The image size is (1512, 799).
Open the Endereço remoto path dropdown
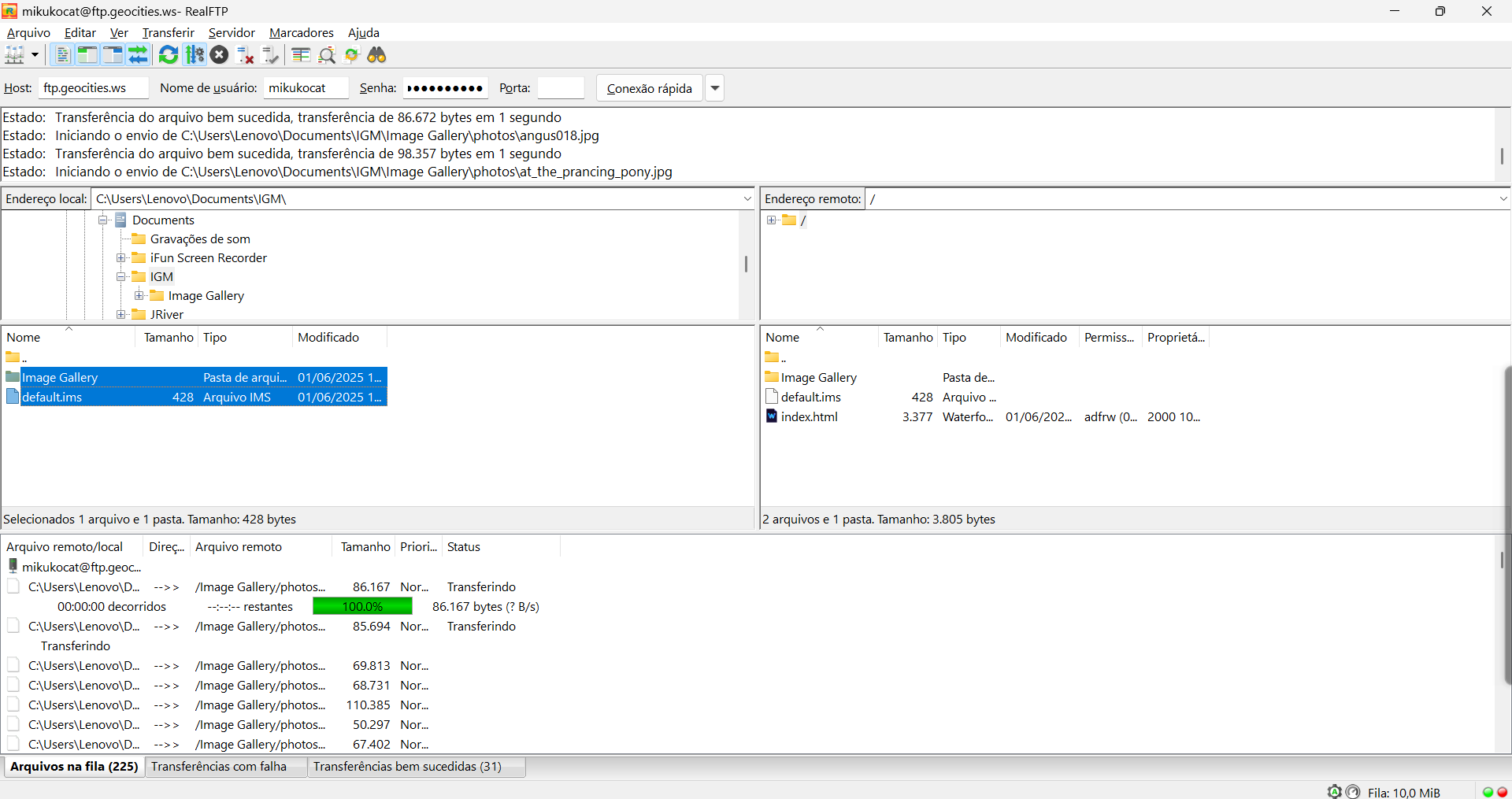click(1503, 199)
